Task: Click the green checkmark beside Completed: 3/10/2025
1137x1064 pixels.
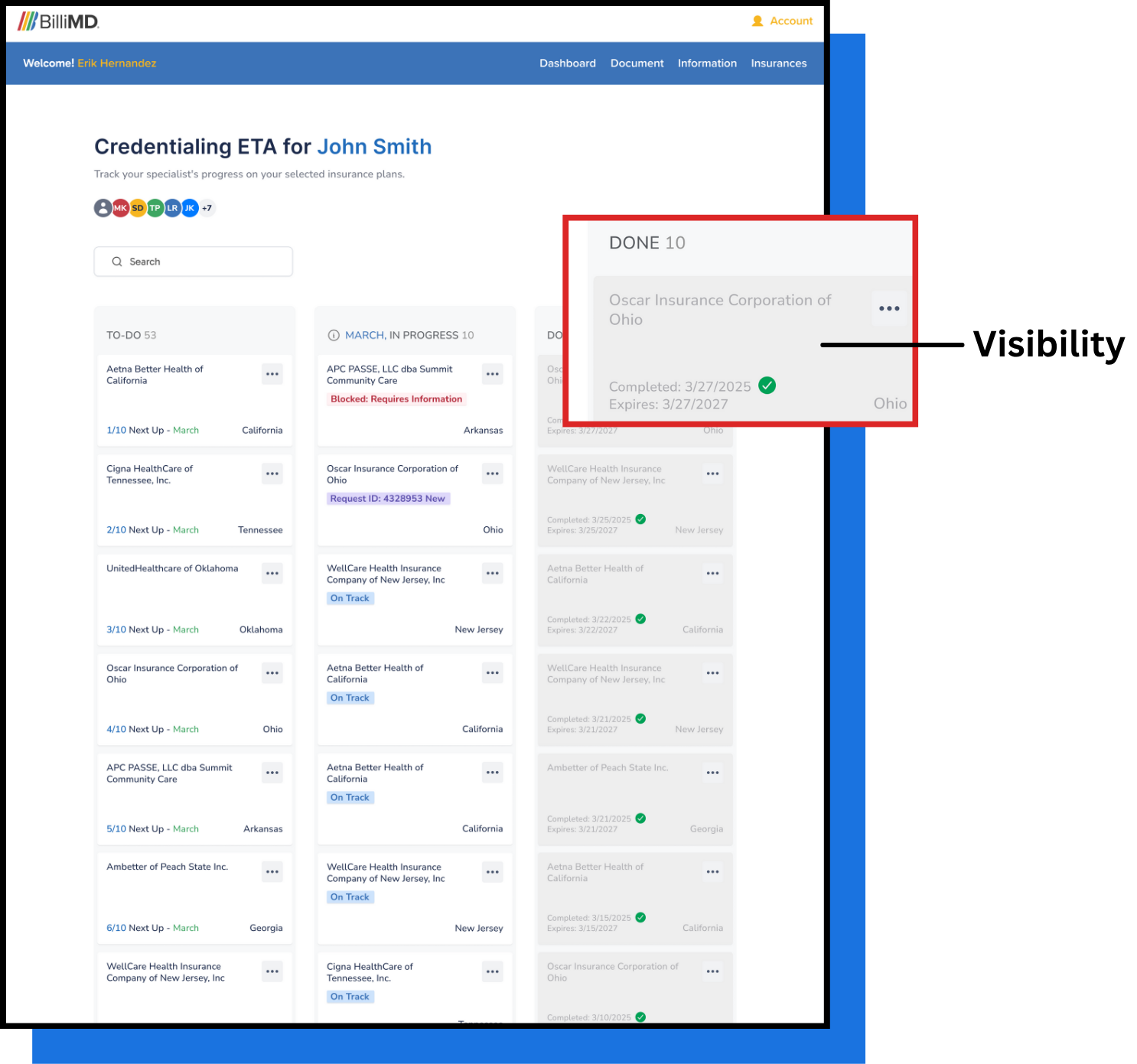Action: (x=641, y=1017)
